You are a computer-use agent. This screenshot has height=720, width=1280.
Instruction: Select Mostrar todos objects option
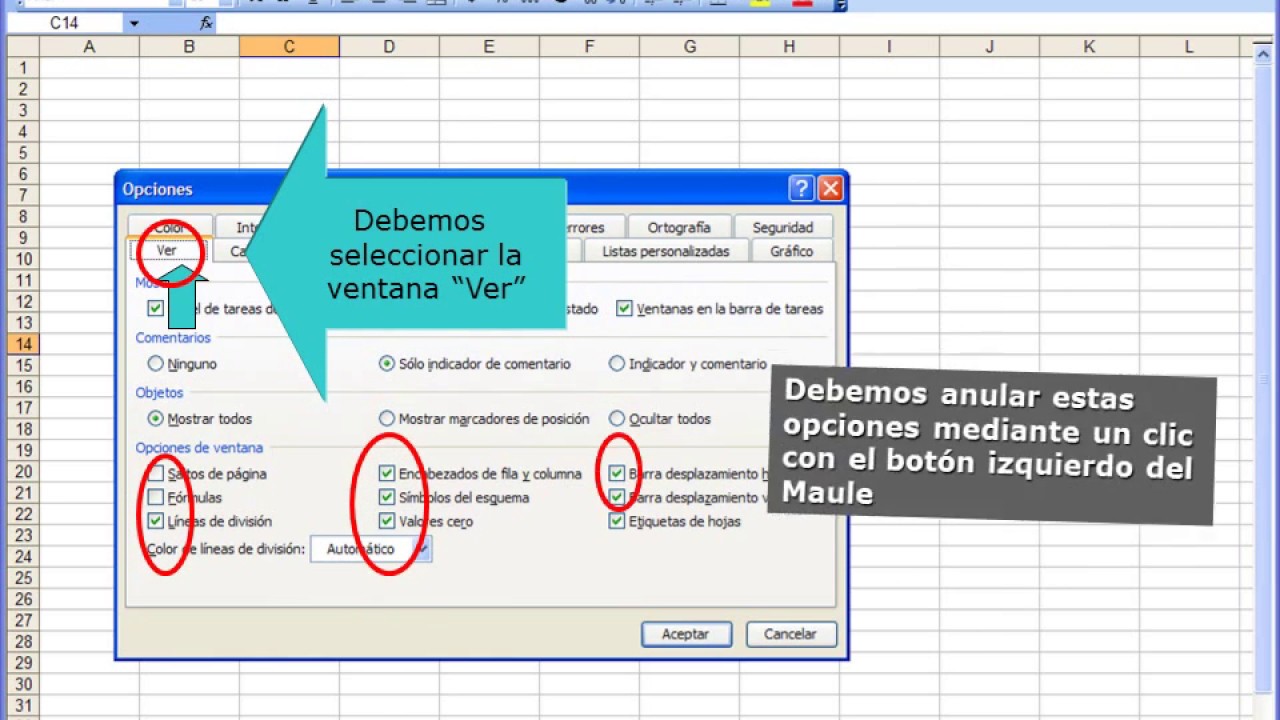(155, 419)
